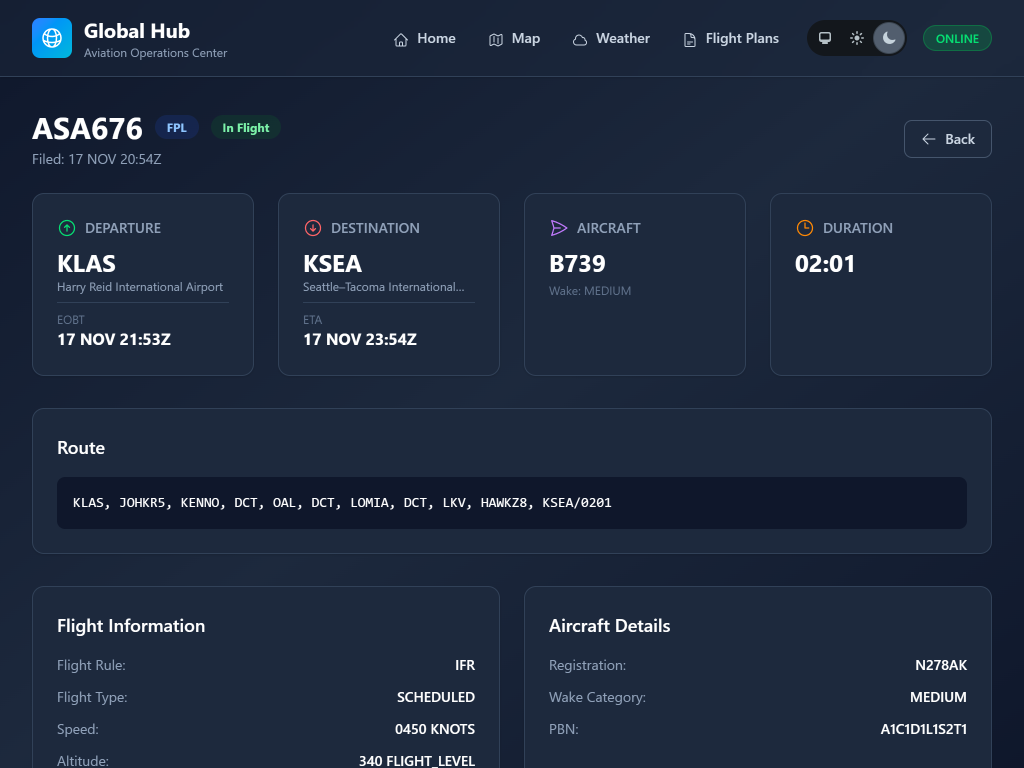The width and height of the screenshot is (1024, 768).
Task: Open the Map page
Action: point(514,38)
